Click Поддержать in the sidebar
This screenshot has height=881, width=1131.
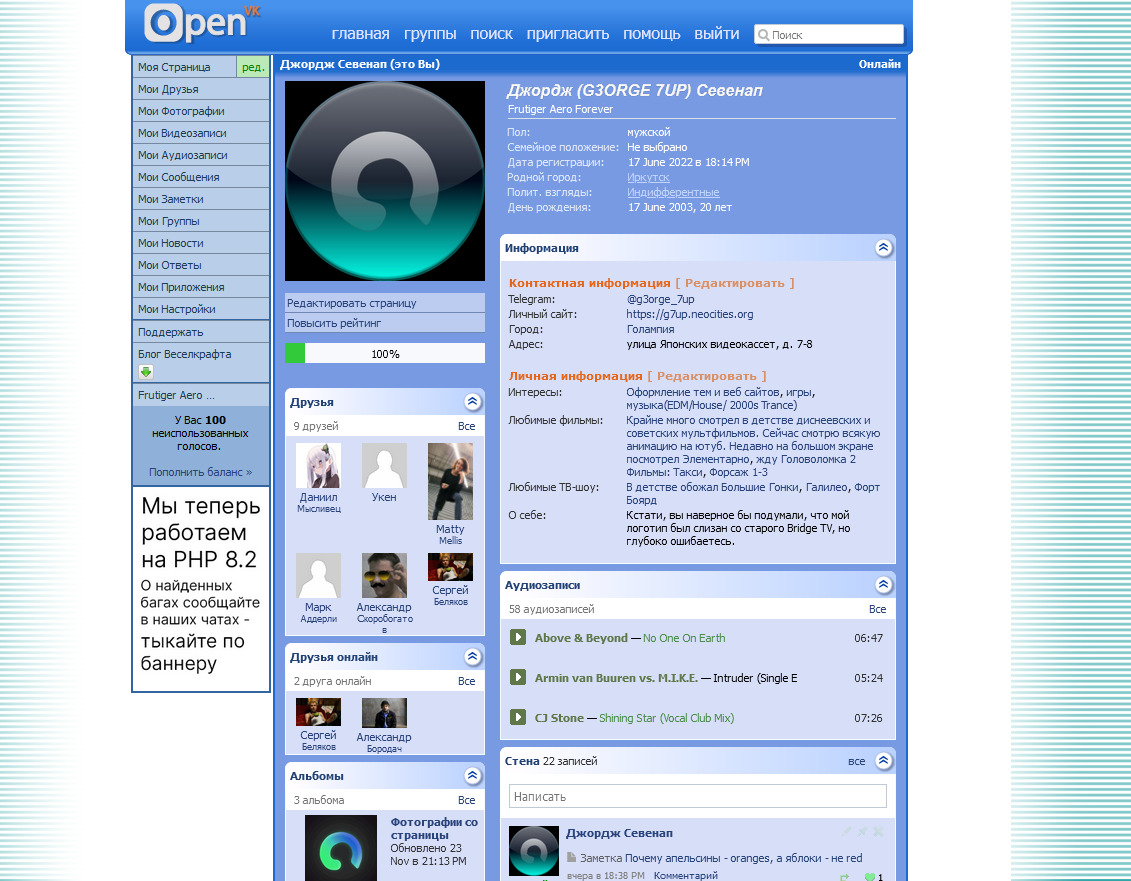[x=201, y=333]
